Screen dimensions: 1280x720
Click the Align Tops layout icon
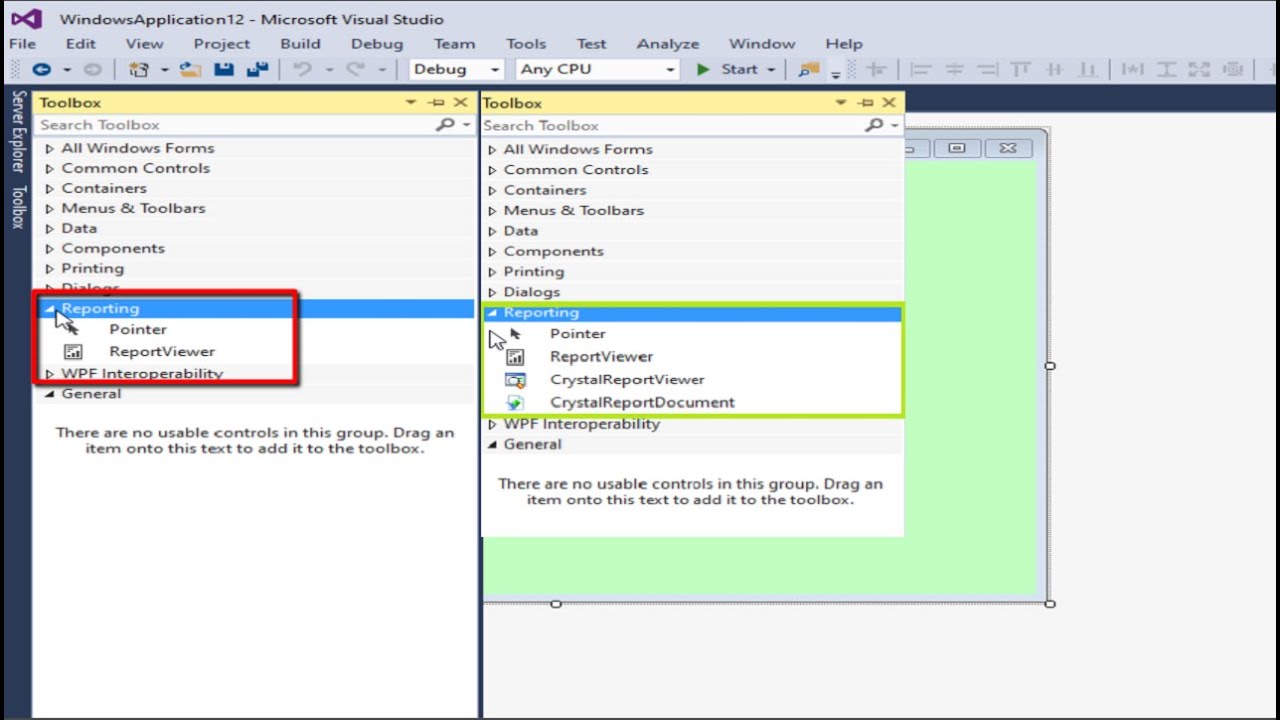pyautogui.click(x=1020, y=69)
